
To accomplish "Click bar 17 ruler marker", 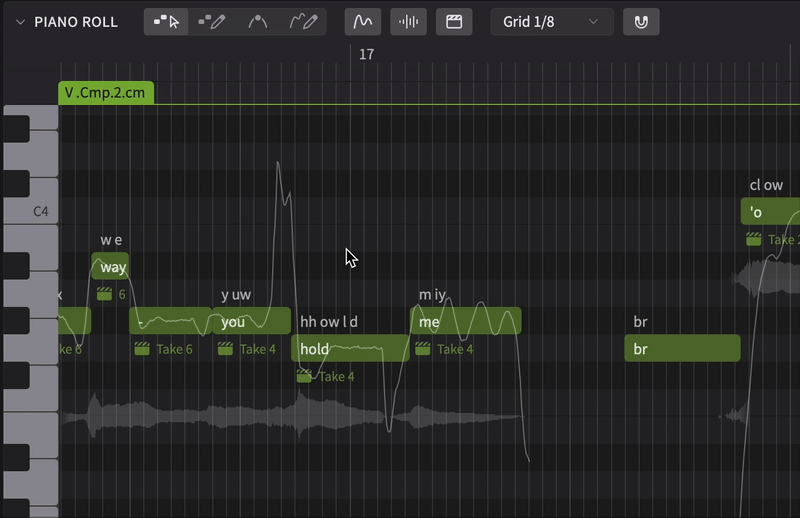I will [366, 55].
